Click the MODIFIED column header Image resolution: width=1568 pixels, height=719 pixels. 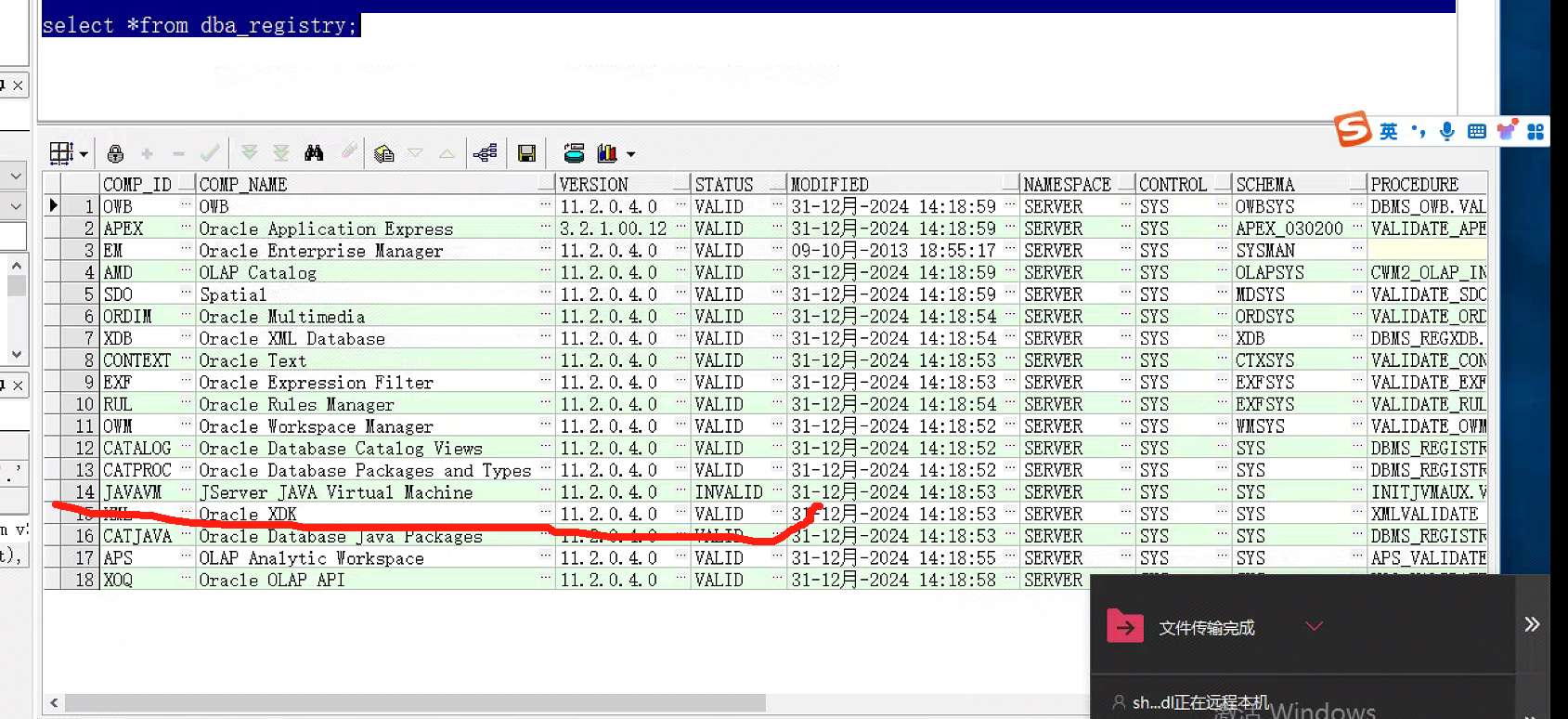pyautogui.click(x=904, y=184)
